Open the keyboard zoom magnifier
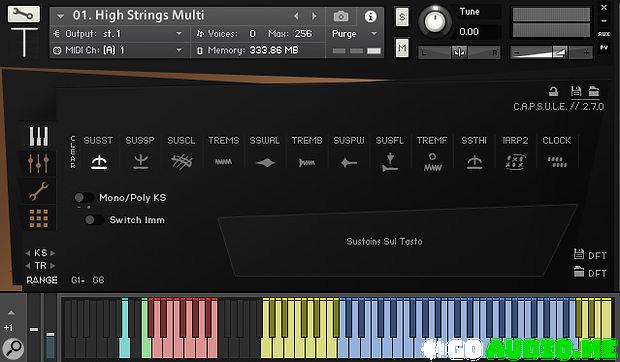Screen dimensions: 620x362 coord(13,349)
